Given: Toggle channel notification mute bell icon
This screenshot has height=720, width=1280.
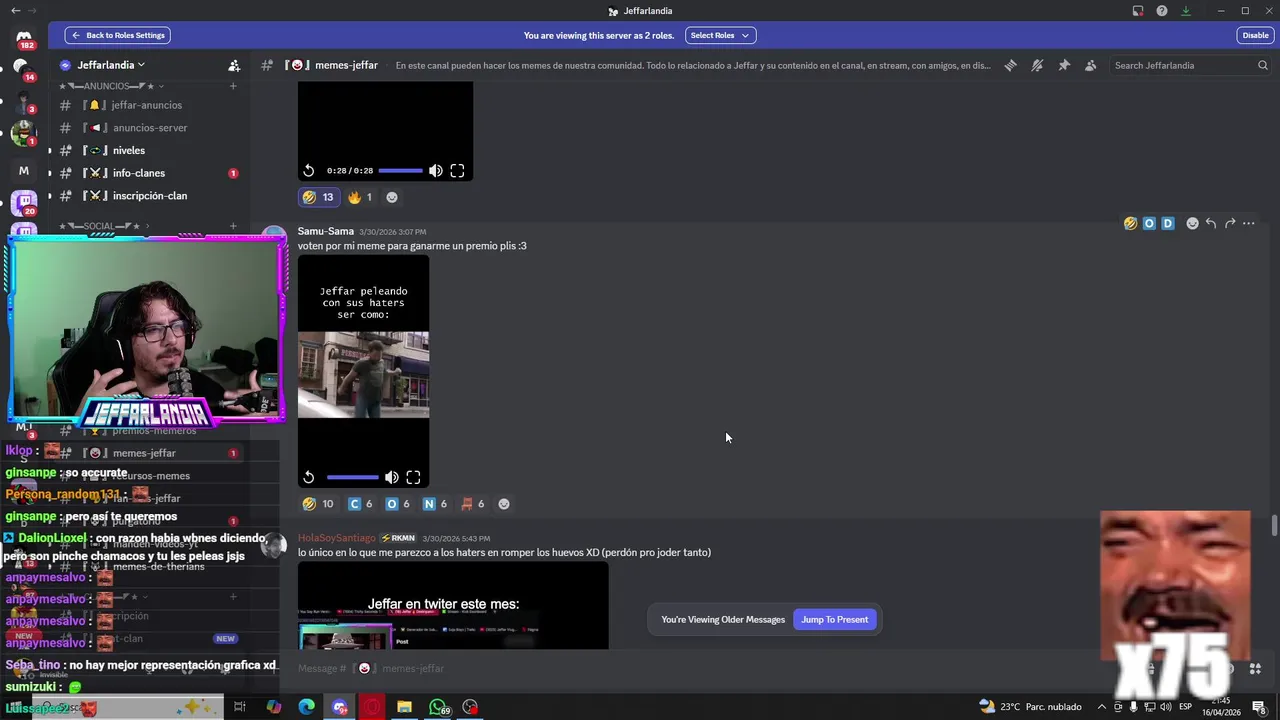Looking at the screenshot, I should pos(1037,65).
